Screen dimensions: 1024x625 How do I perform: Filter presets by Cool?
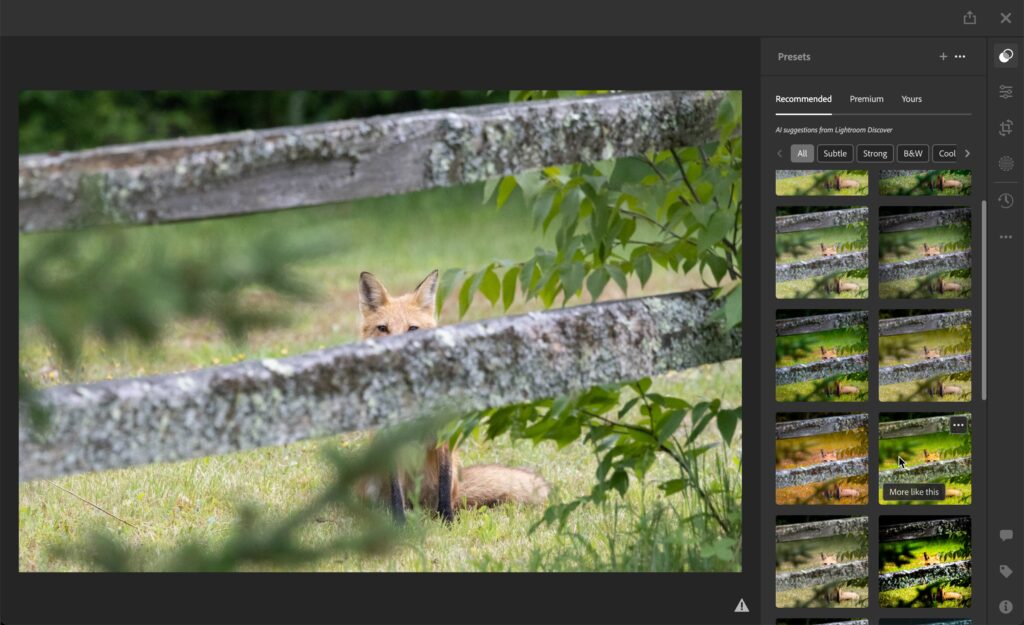[946, 153]
